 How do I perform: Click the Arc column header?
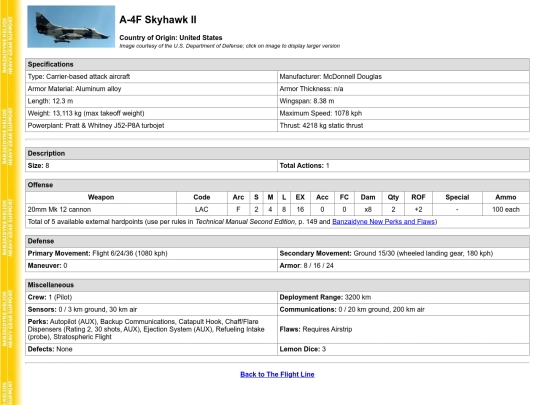238,197
